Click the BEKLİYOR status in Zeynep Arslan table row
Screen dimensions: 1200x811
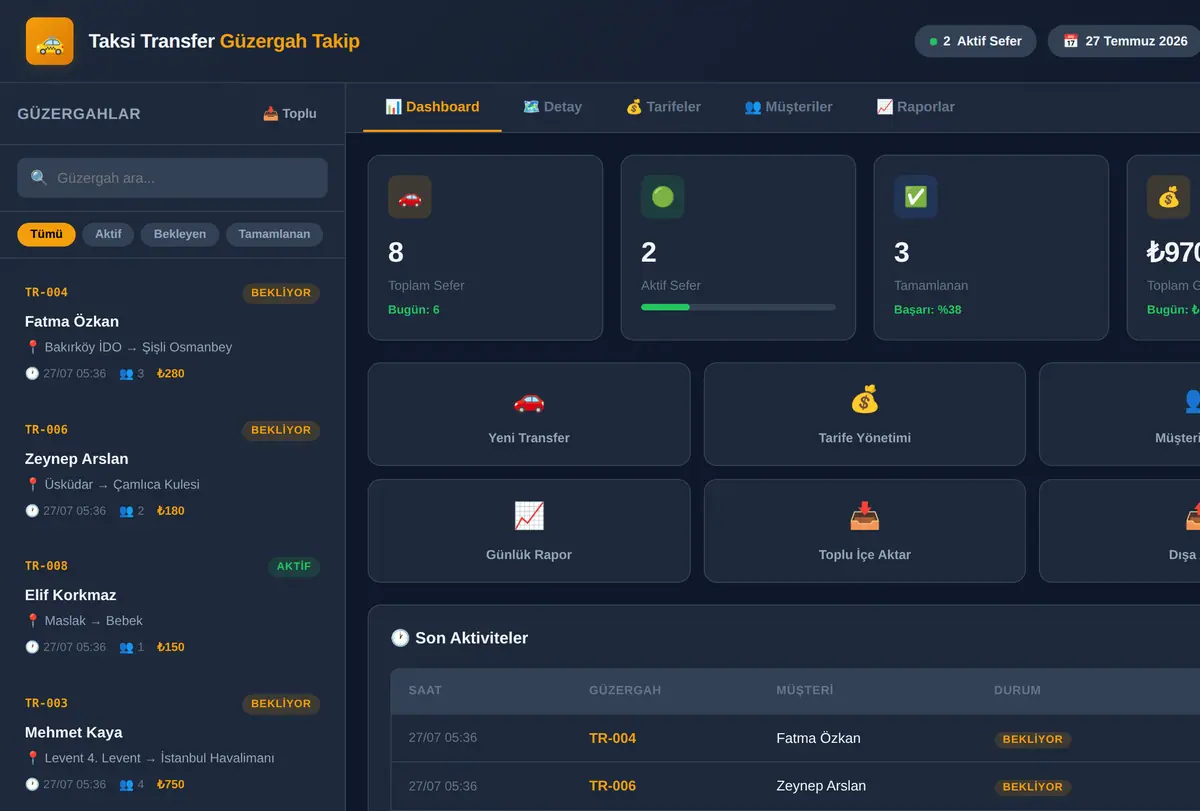click(x=1032, y=787)
